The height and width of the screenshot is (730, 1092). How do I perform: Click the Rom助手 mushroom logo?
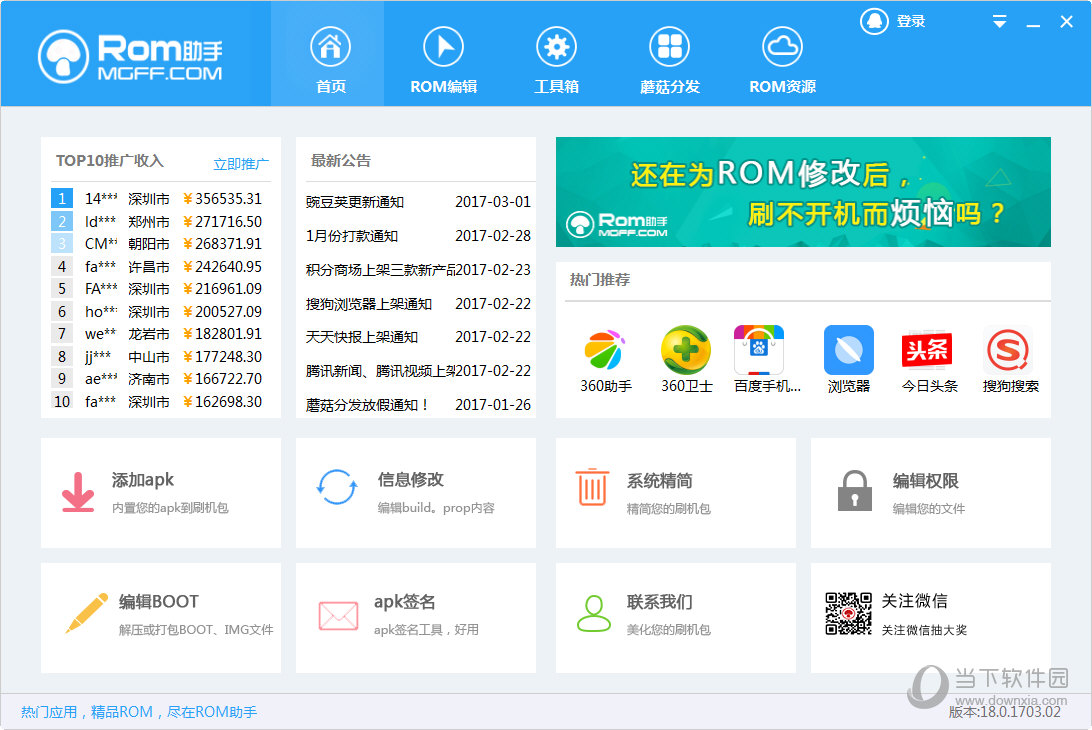pyautogui.click(x=131, y=56)
